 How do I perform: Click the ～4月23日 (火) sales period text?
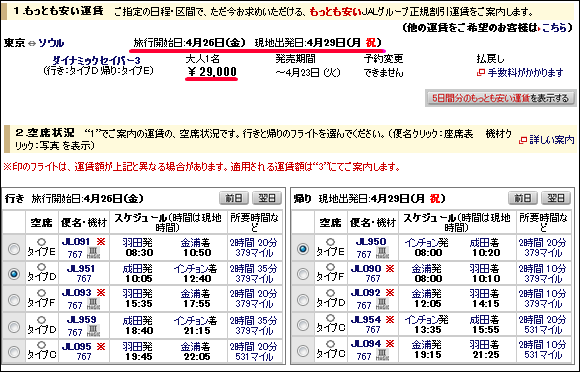pyautogui.click(x=307, y=72)
